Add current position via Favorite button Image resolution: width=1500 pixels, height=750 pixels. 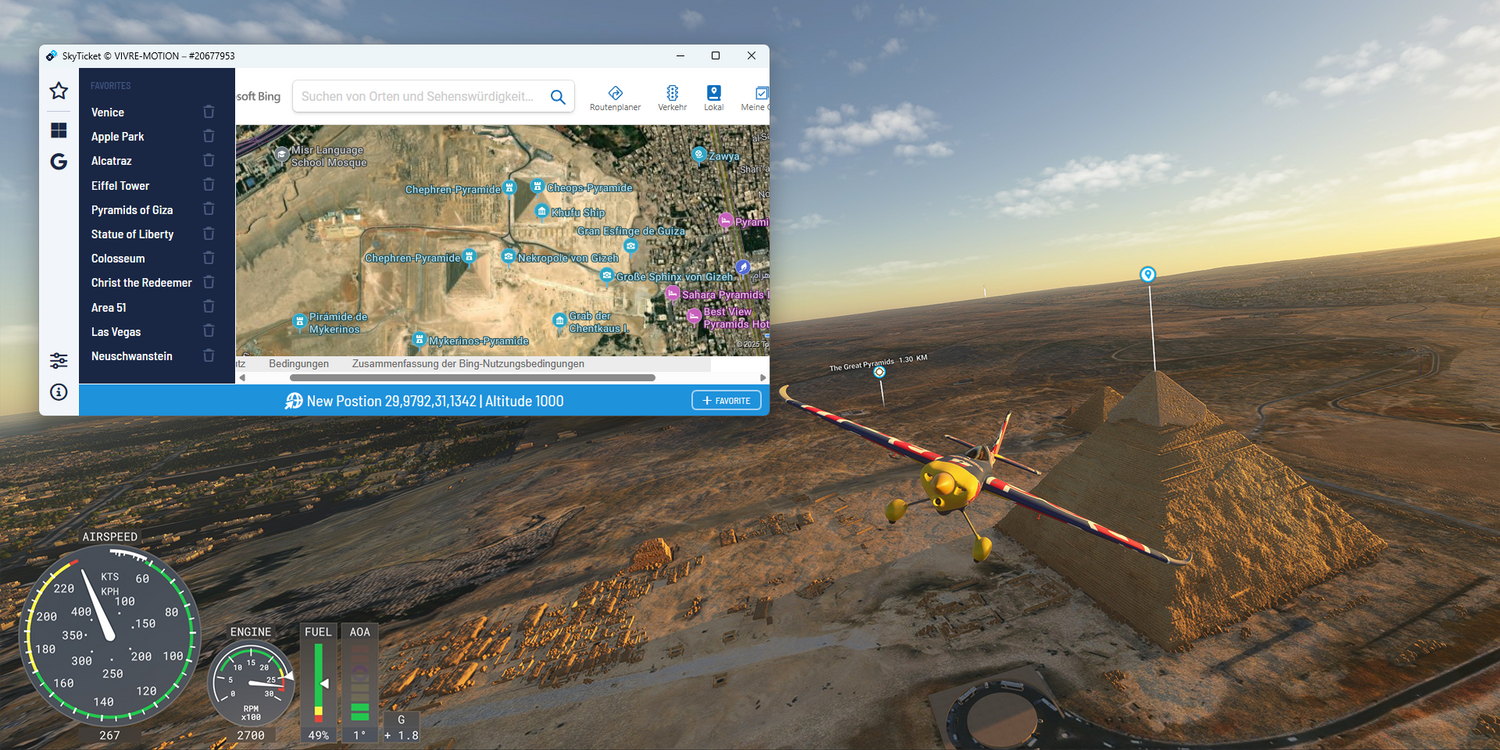coord(726,401)
